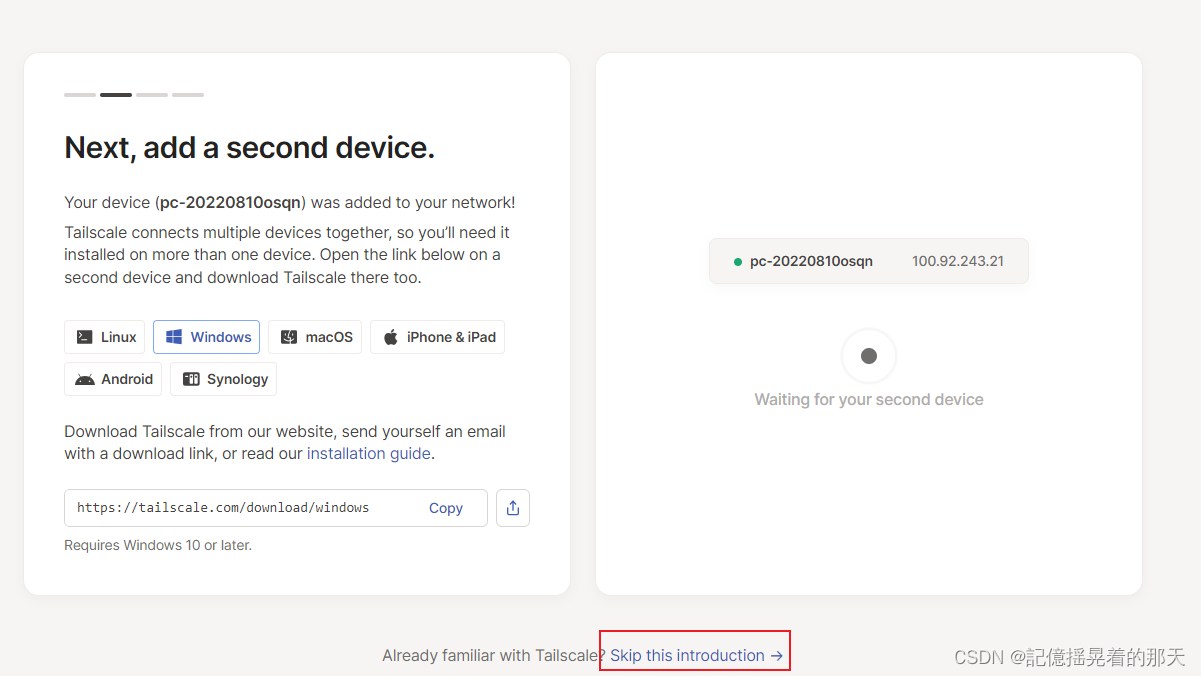Image resolution: width=1201 pixels, height=676 pixels.
Task: Click the Apple logo icon
Action: click(x=391, y=337)
